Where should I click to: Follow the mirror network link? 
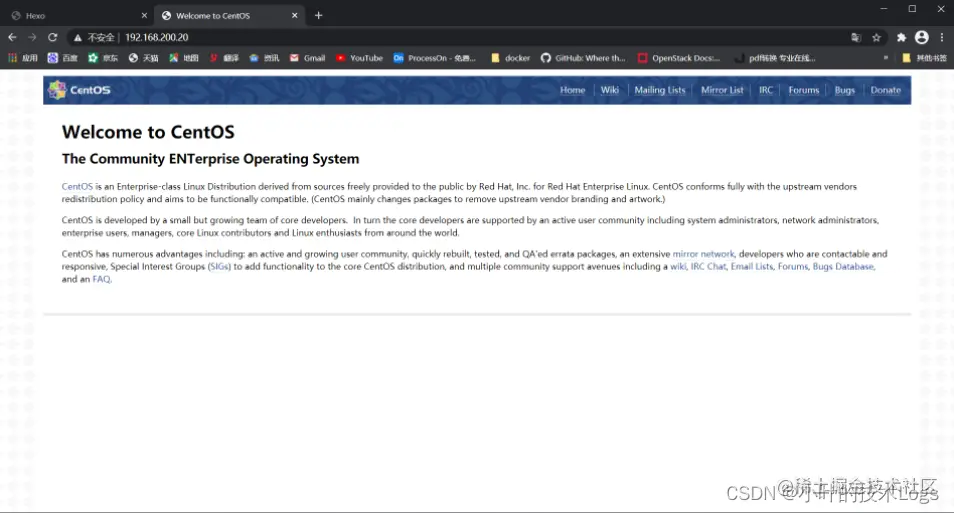703,254
